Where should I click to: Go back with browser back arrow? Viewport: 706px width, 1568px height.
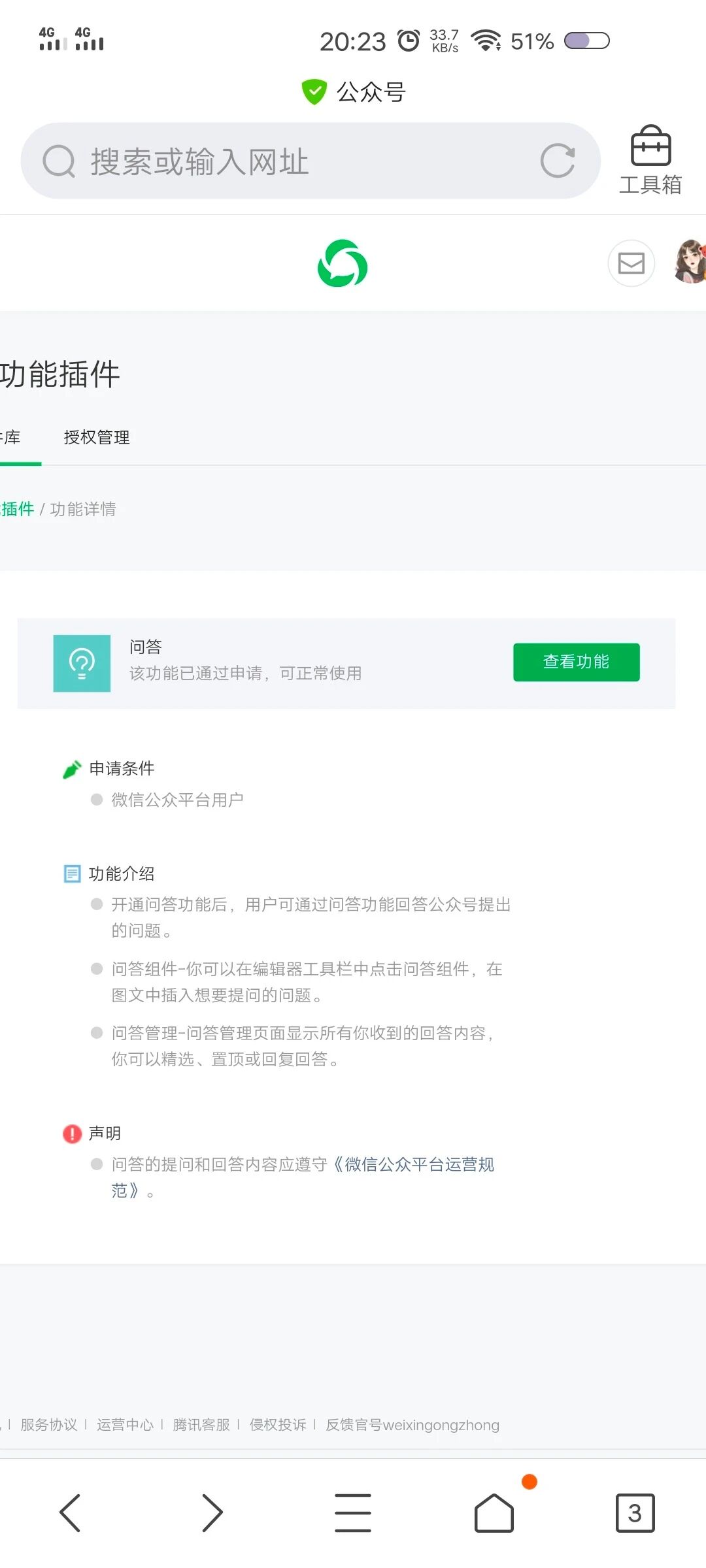[70, 1512]
